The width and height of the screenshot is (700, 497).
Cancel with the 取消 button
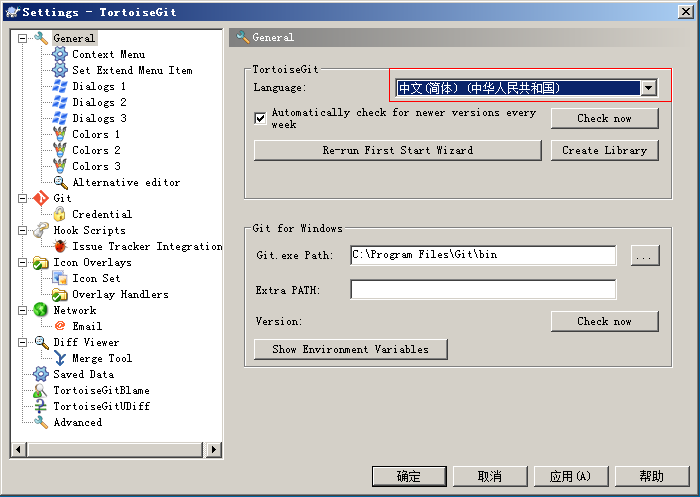(x=490, y=476)
